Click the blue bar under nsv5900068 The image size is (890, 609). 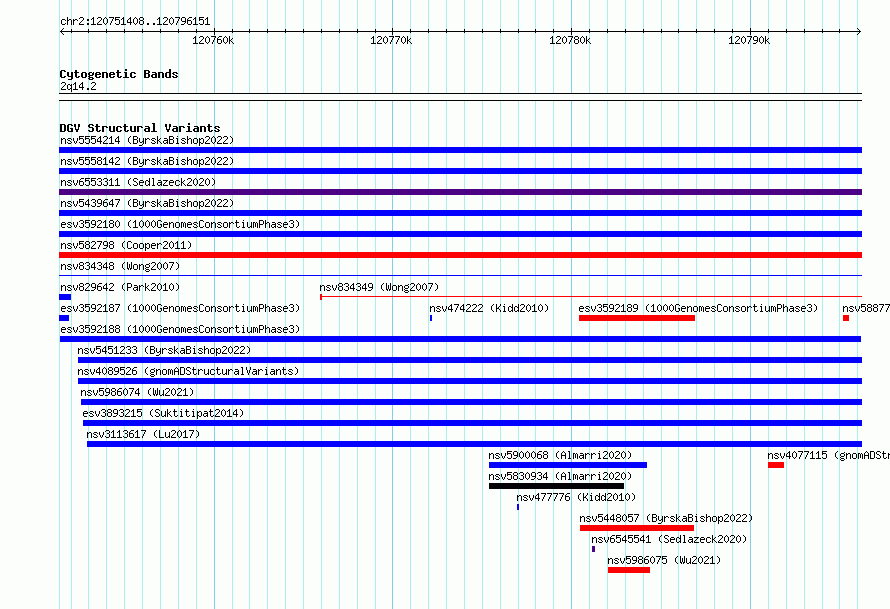pos(568,465)
